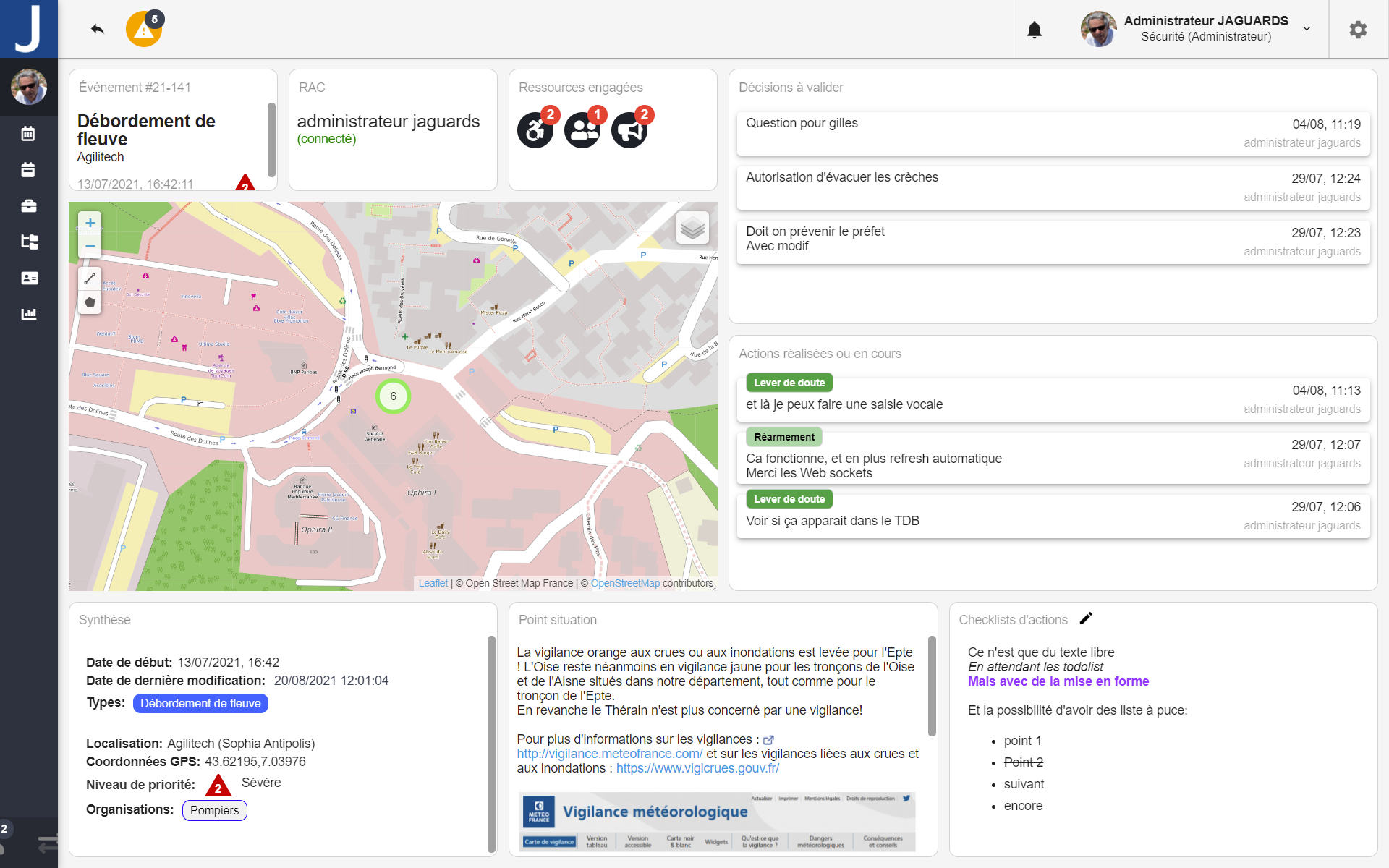Click the back arrow icon in top bar

(98, 29)
